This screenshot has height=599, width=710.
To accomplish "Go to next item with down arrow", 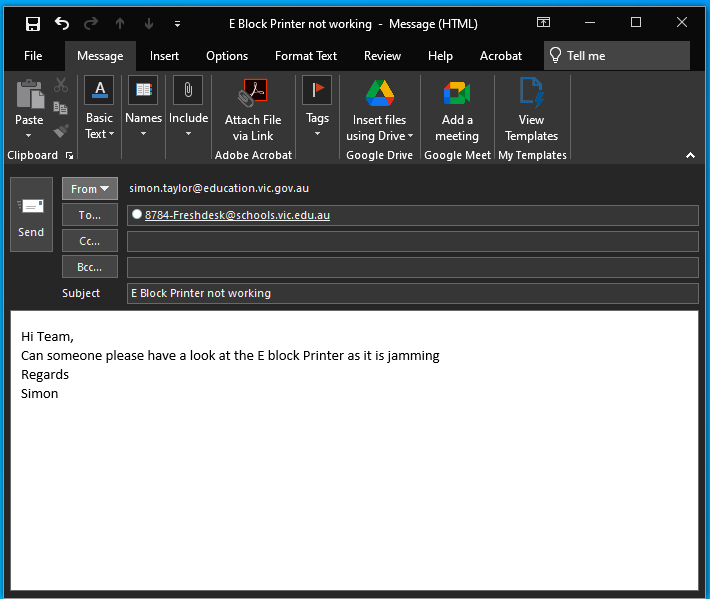I will click(149, 24).
